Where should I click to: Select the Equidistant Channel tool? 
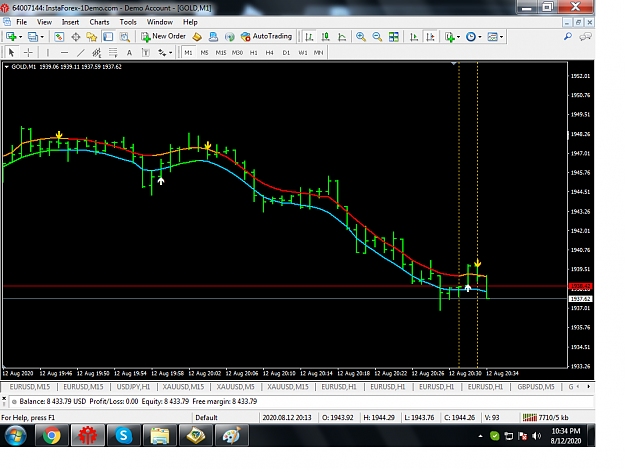coord(97,52)
